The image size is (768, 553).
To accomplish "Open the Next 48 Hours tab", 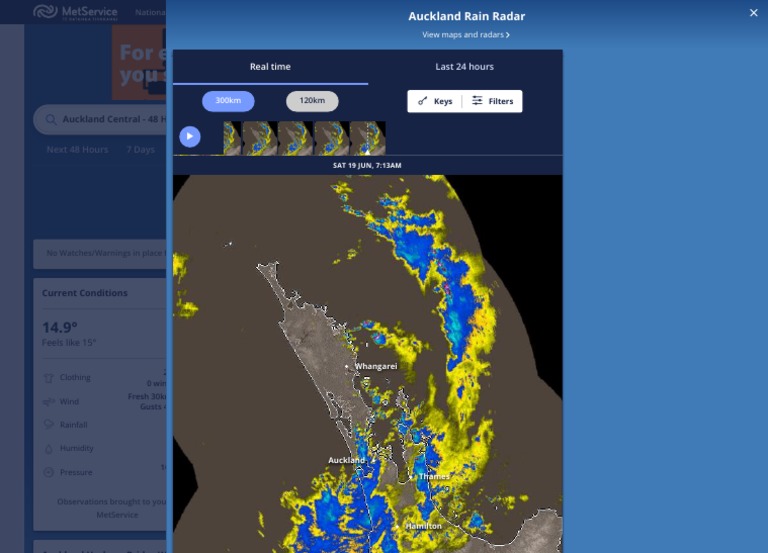I will pos(77,150).
